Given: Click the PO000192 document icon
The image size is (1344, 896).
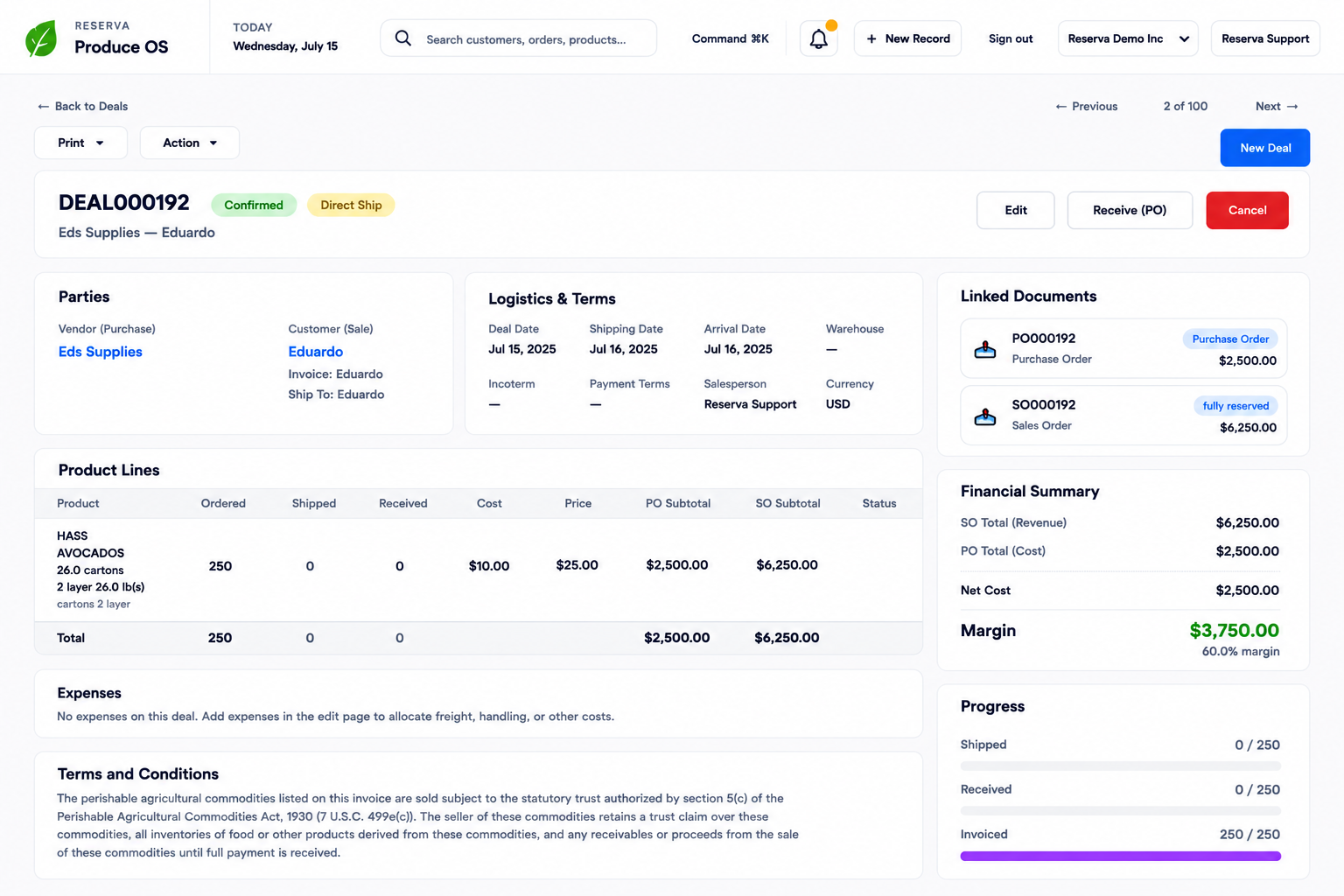Looking at the screenshot, I should pyautogui.click(x=985, y=349).
